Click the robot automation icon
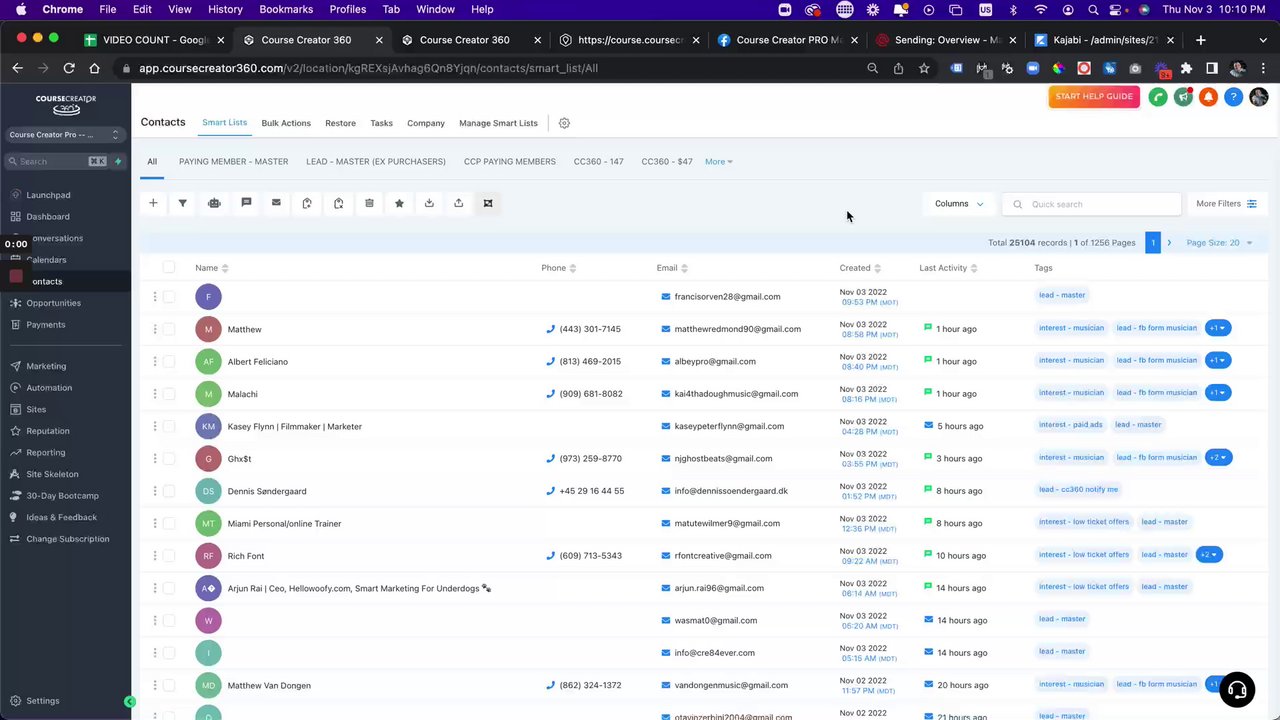Image resolution: width=1280 pixels, height=720 pixels. coord(214,203)
